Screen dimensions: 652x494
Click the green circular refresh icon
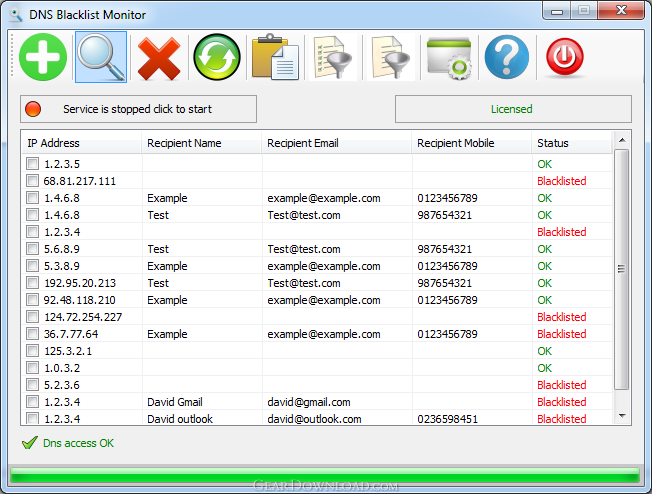coord(217,57)
